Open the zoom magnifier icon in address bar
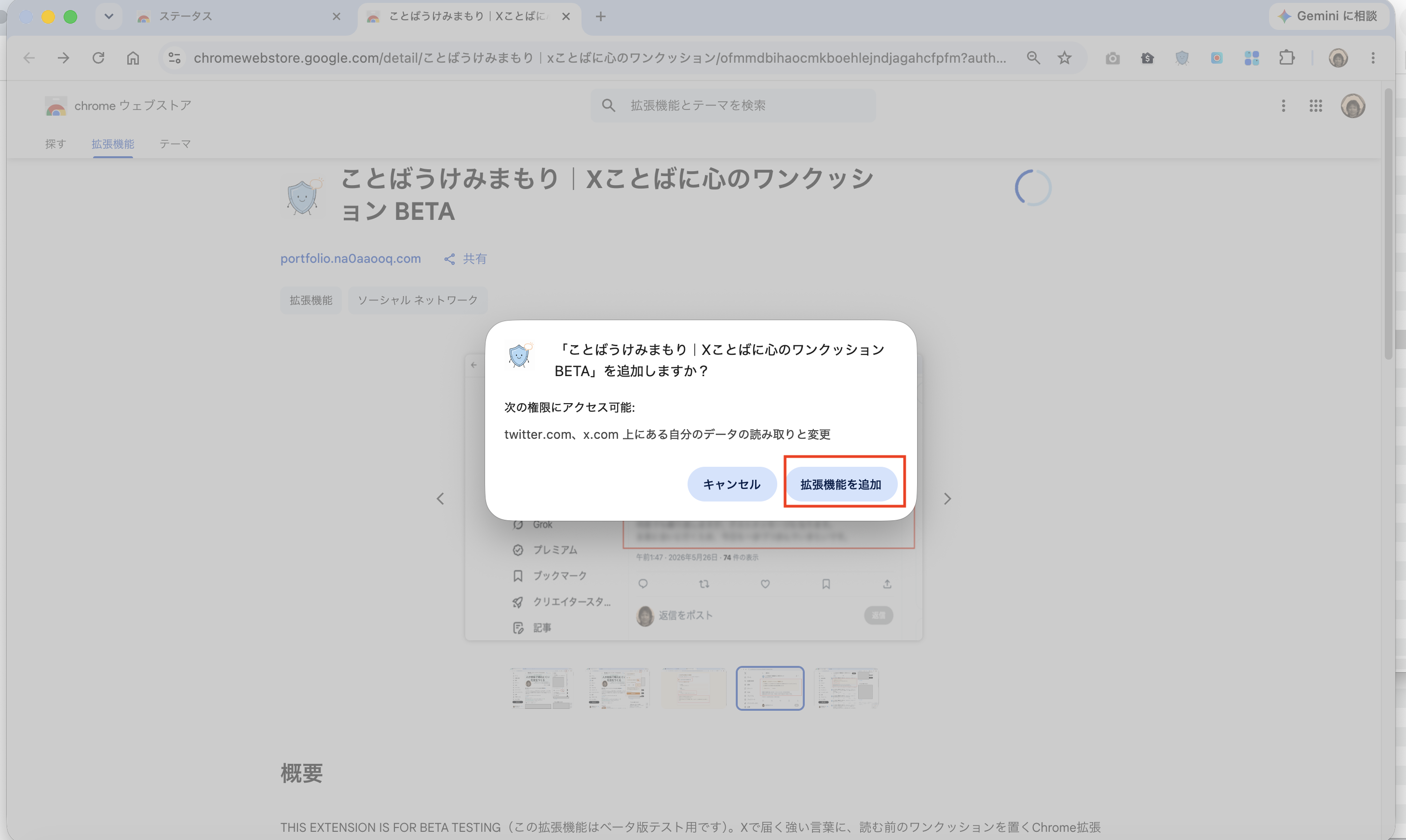This screenshot has height=840, width=1406. (1034, 58)
